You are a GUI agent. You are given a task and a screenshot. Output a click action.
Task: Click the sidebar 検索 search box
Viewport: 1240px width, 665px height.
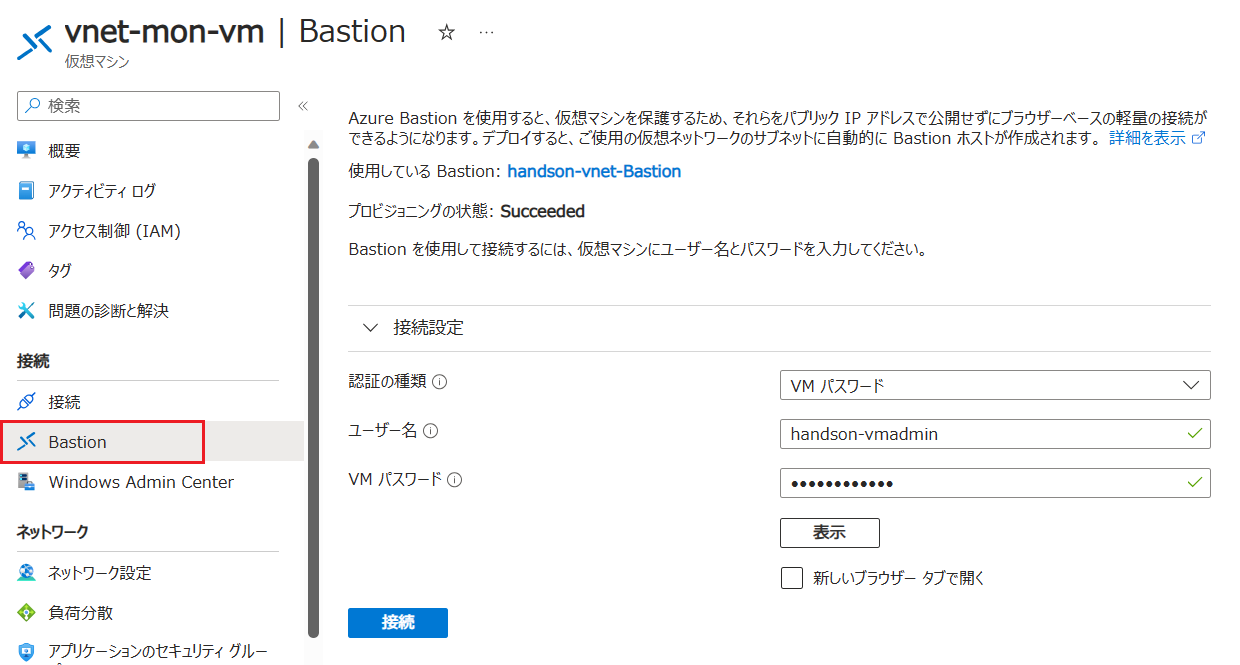click(x=149, y=105)
